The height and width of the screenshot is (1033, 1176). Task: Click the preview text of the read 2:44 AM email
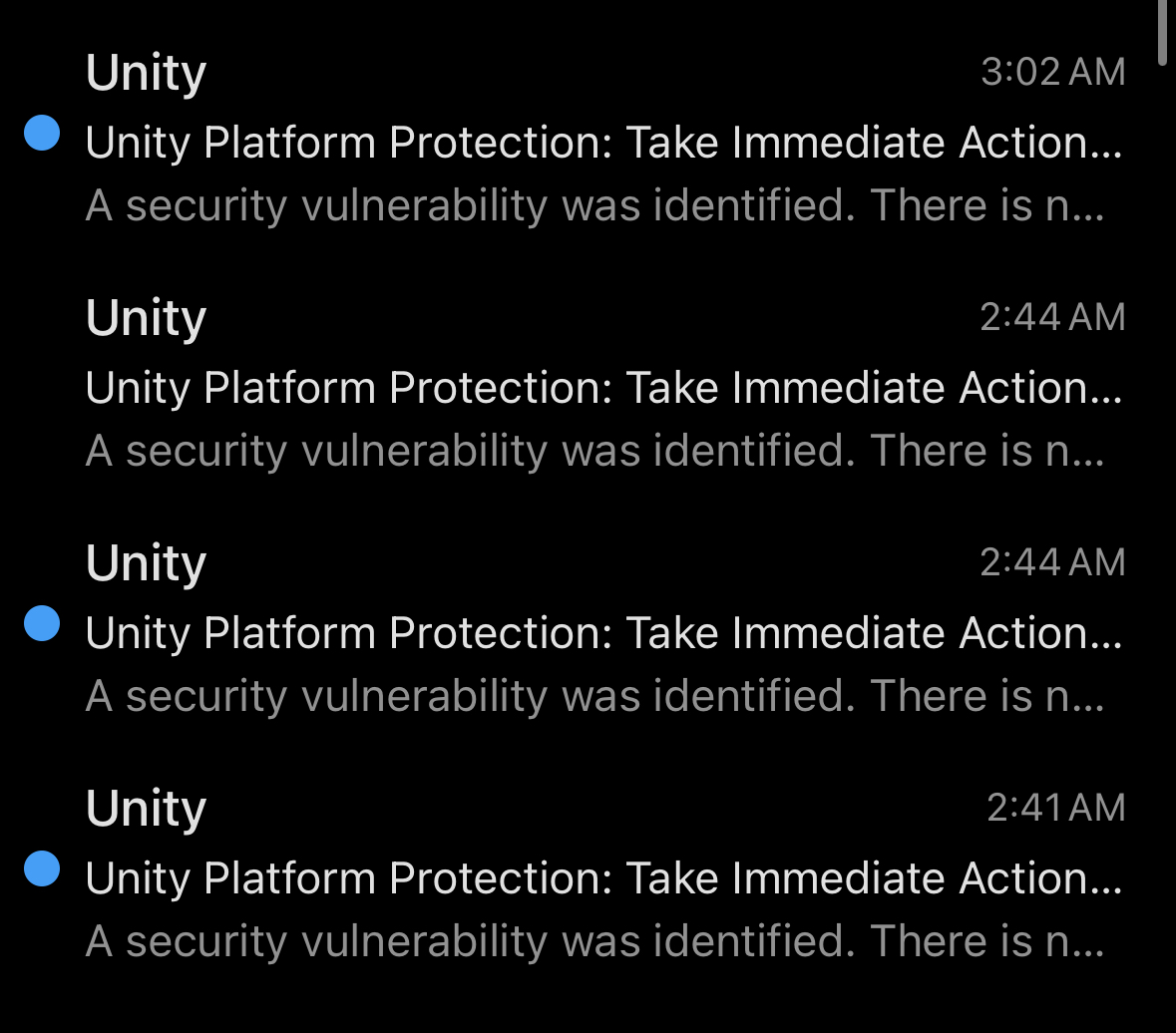594,451
